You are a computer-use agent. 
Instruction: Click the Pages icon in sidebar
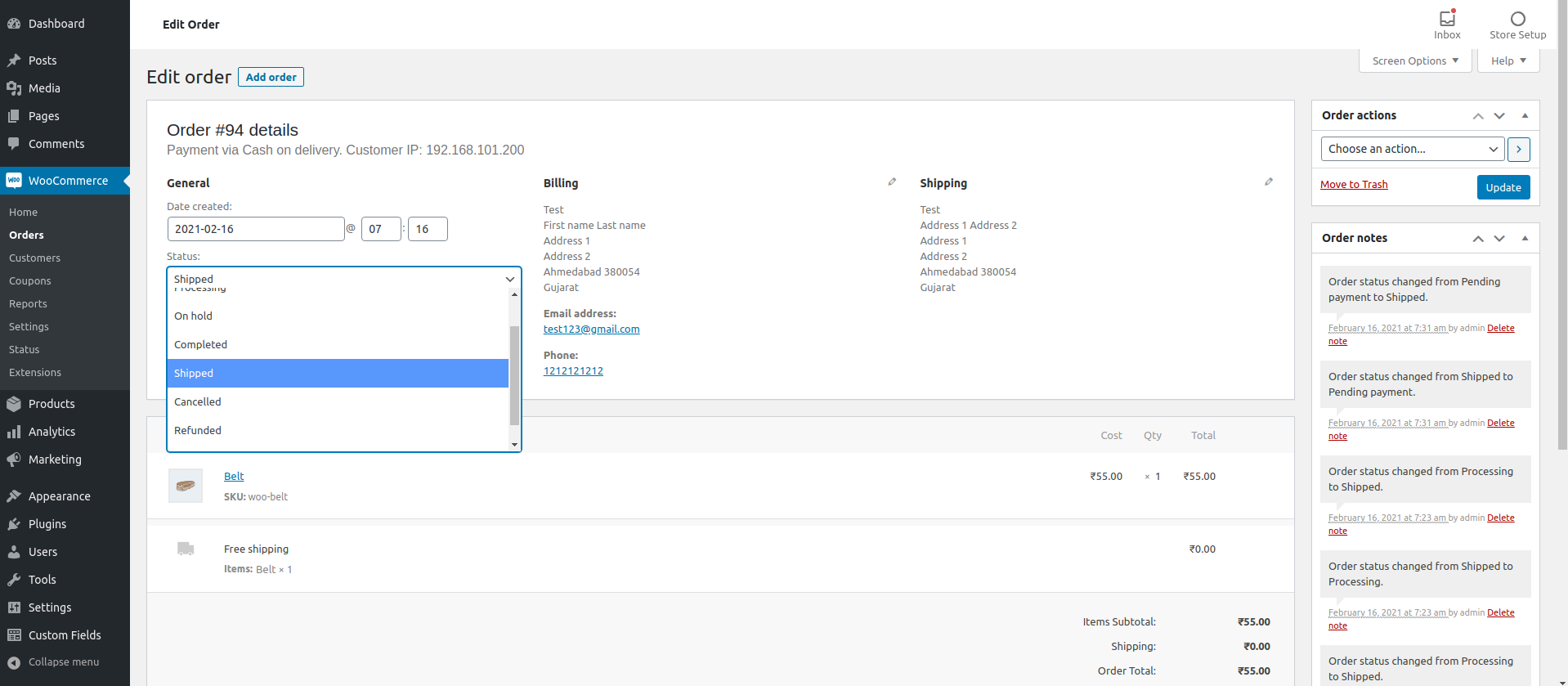click(x=14, y=116)
